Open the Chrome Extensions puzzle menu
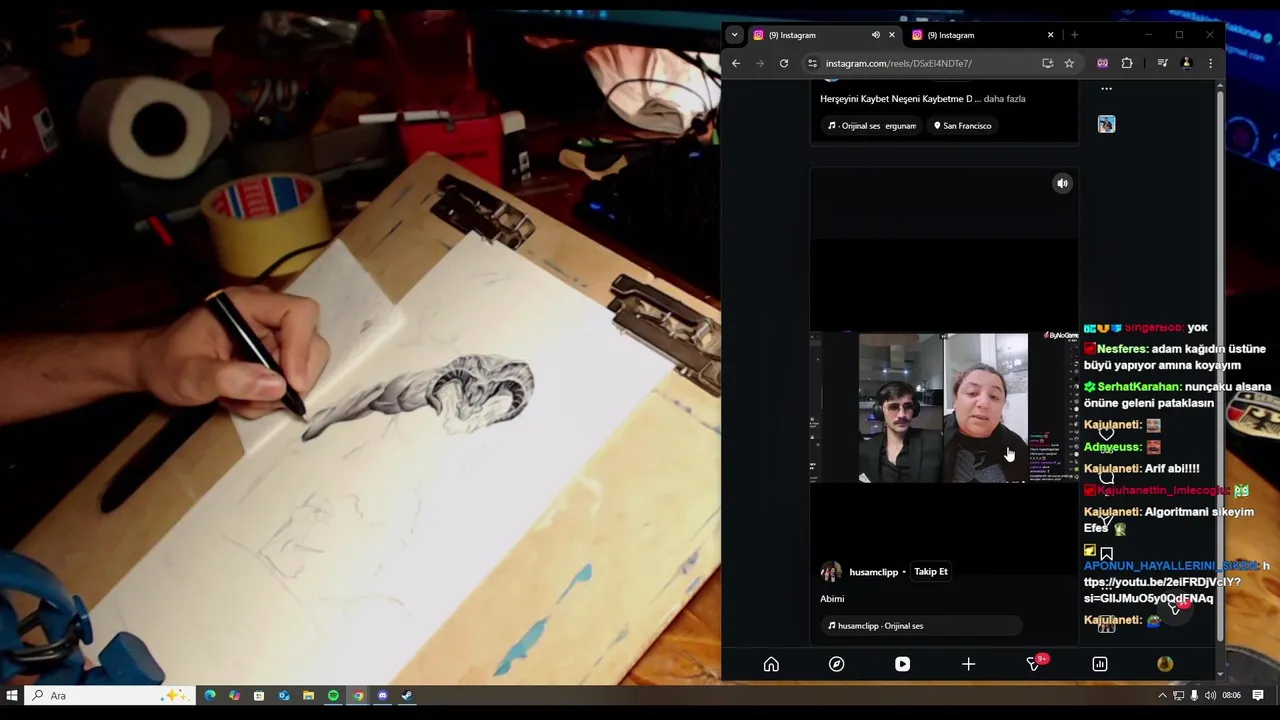Screen dimensions: 1280x720 click(x=1127, y=63)
